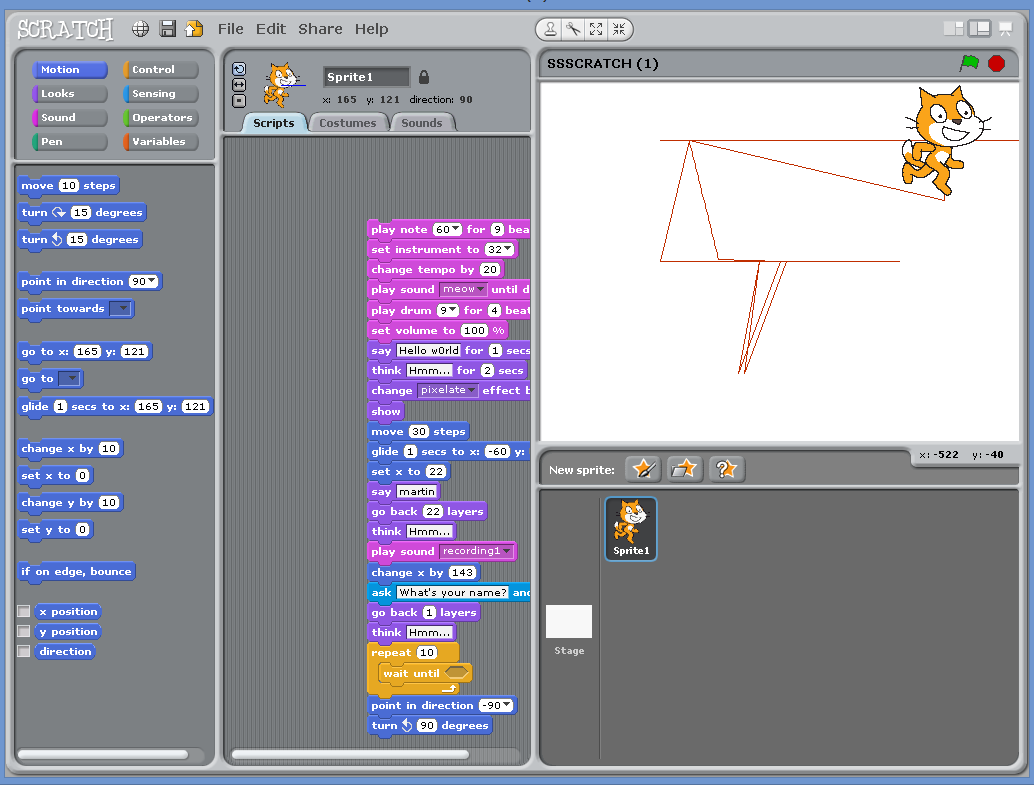Switch to small stage layout
Viewport: 1034px width, 785px height.
coord(954,28)
